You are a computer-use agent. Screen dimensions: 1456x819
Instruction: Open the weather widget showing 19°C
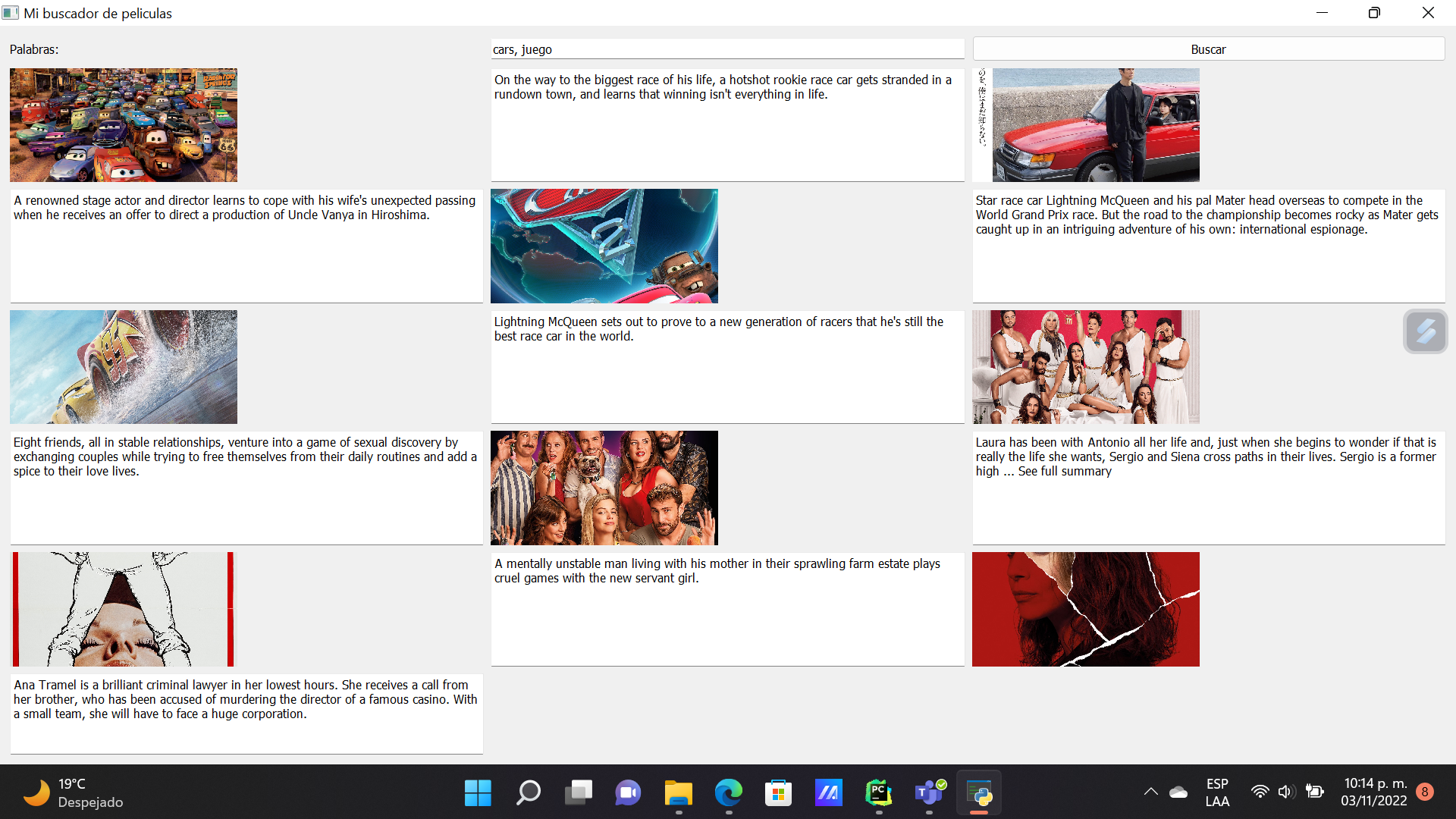[74, 793]
